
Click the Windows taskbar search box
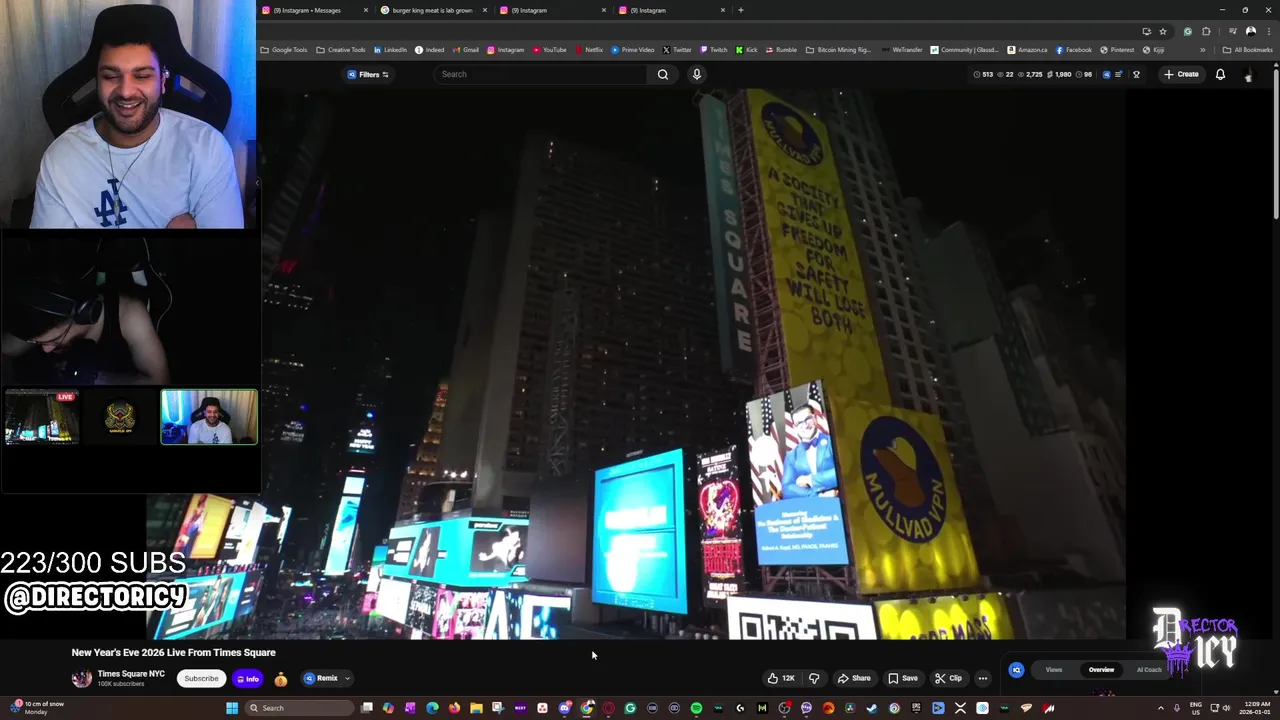point(298,708)
